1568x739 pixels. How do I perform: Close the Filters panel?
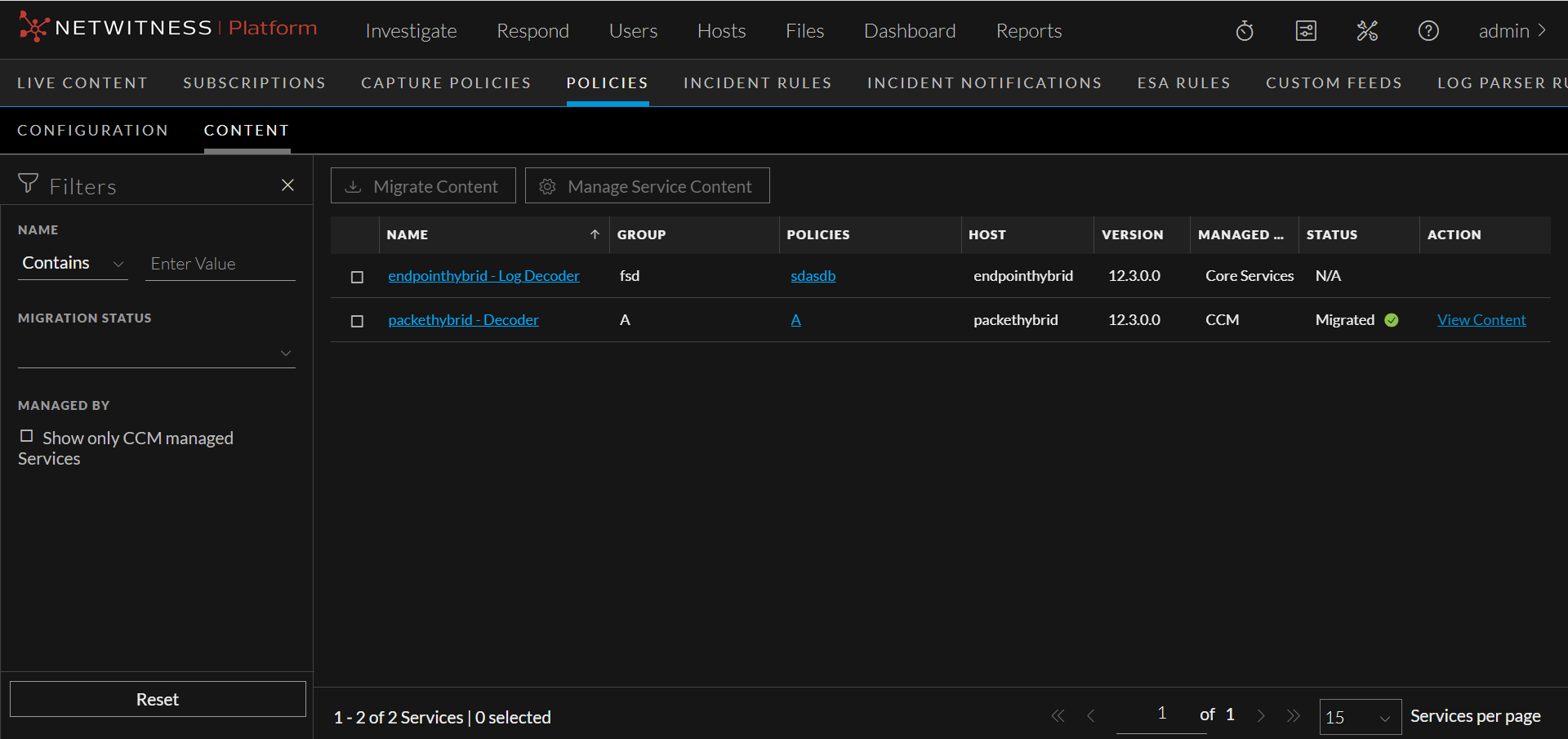[x=287, y=185]
